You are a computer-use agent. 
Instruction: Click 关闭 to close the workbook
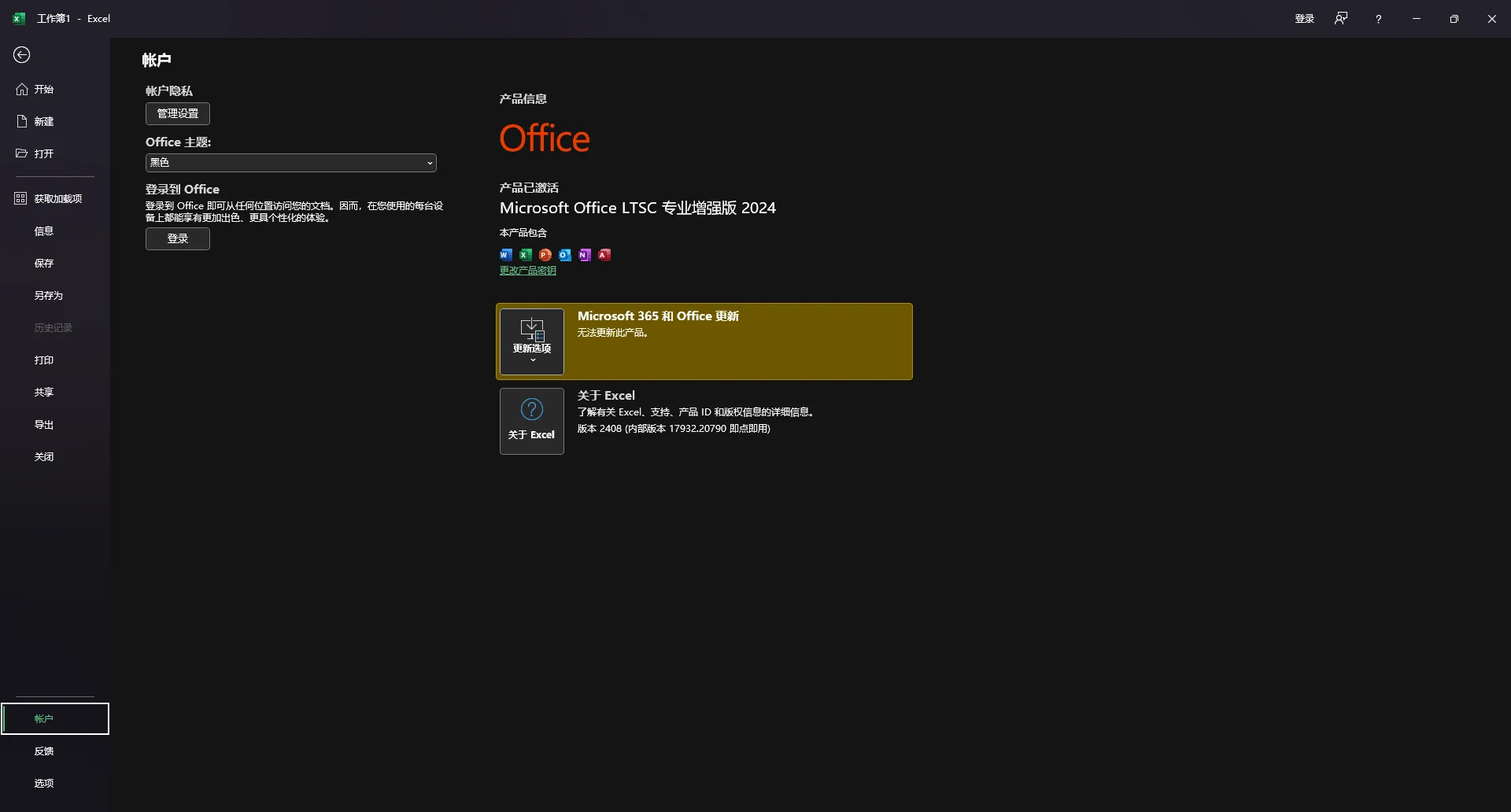pyautogui.click(x=55, y=456)
